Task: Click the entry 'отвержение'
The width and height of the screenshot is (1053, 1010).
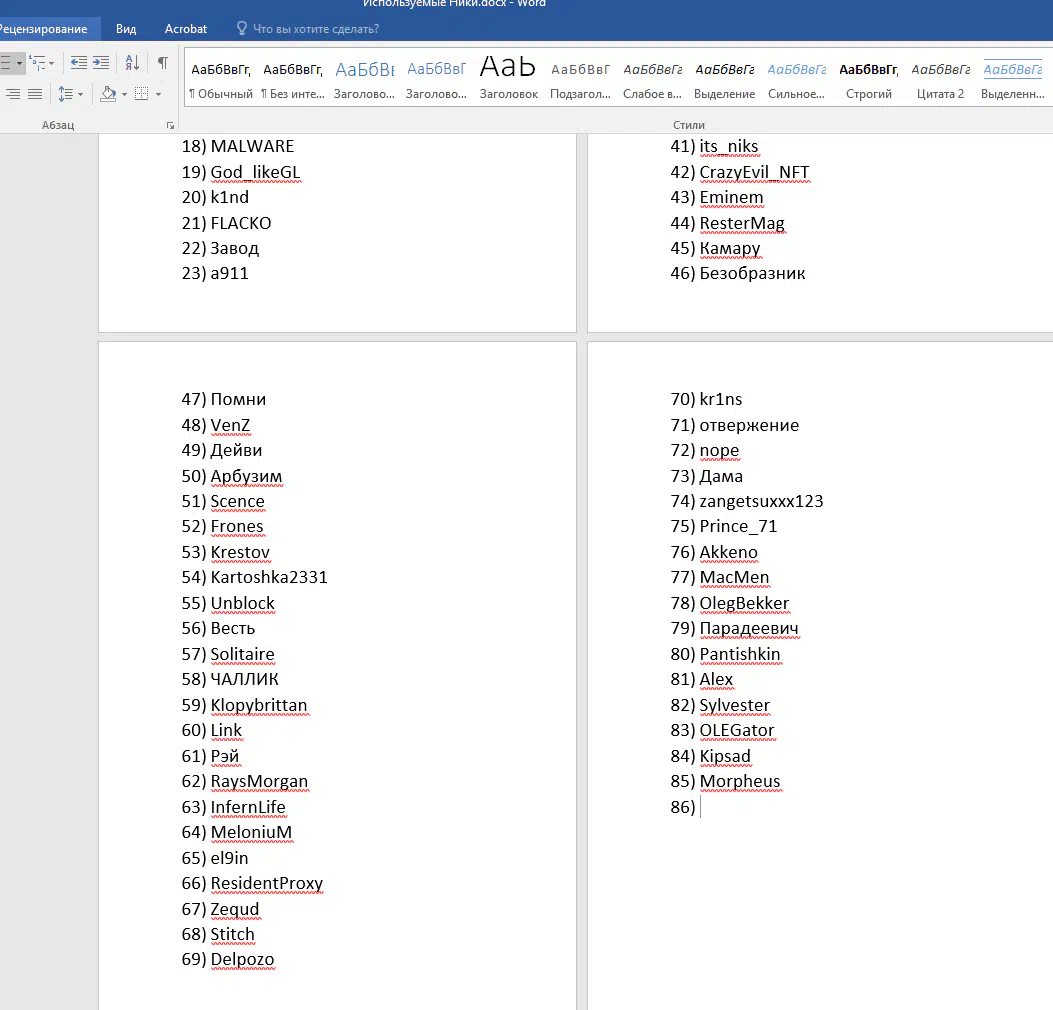Action: 749,425
